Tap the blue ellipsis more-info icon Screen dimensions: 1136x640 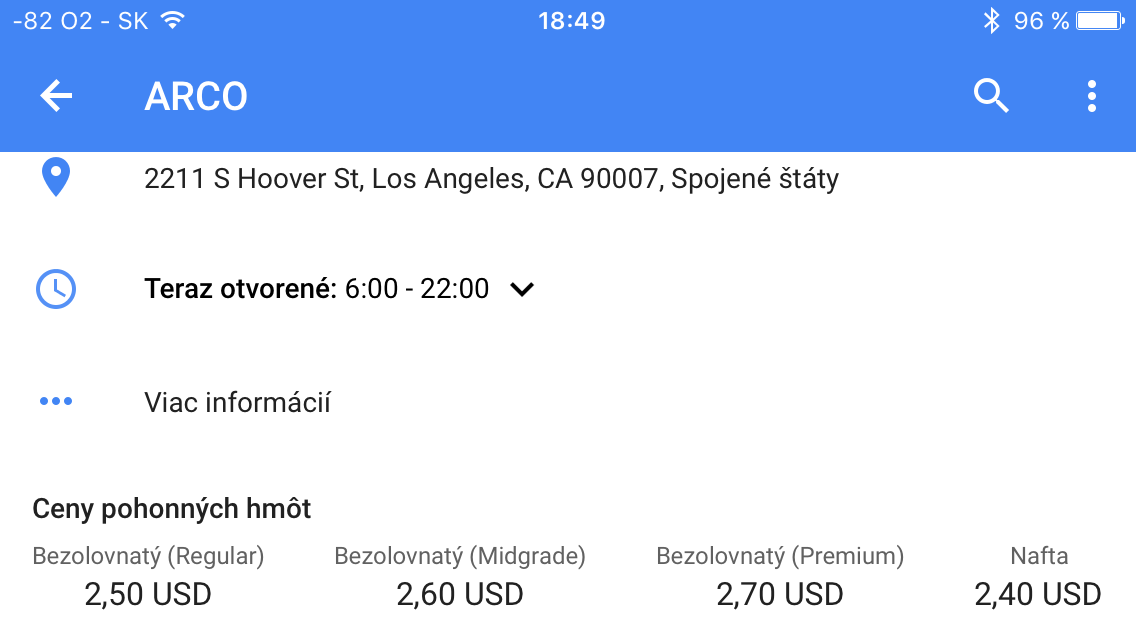coord(55,402)
